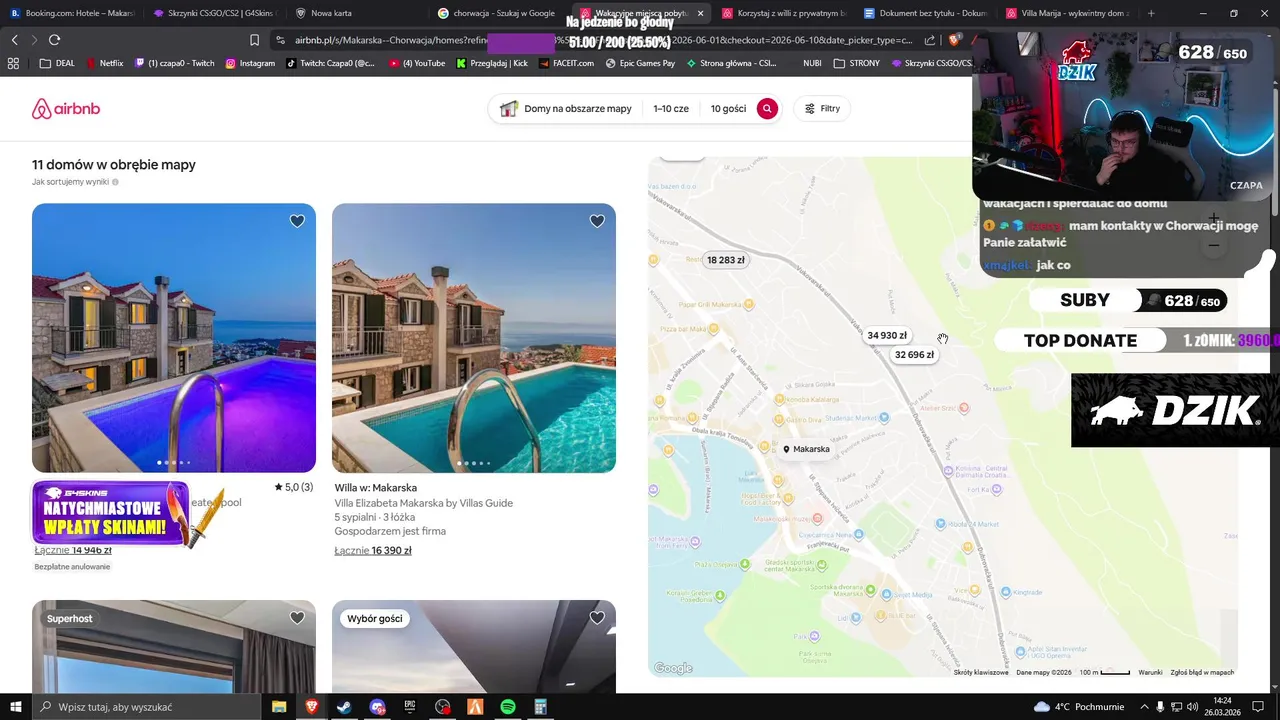1280x720 pixels.
Task: Open the first villa photo with purple pool
Action: [174, 338]
